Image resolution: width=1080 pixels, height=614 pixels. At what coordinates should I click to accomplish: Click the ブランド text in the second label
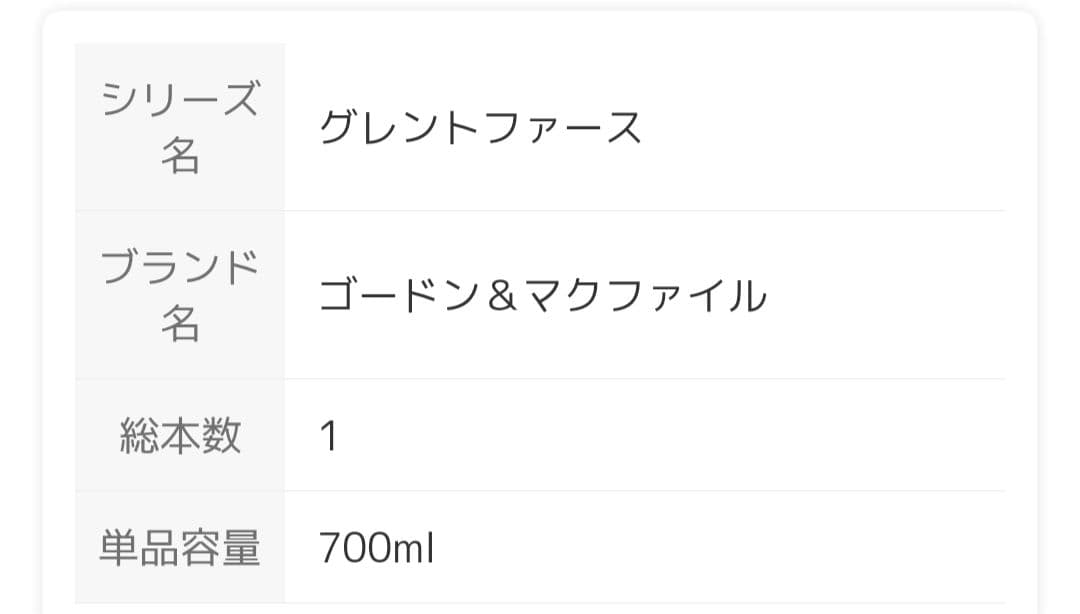180,267
